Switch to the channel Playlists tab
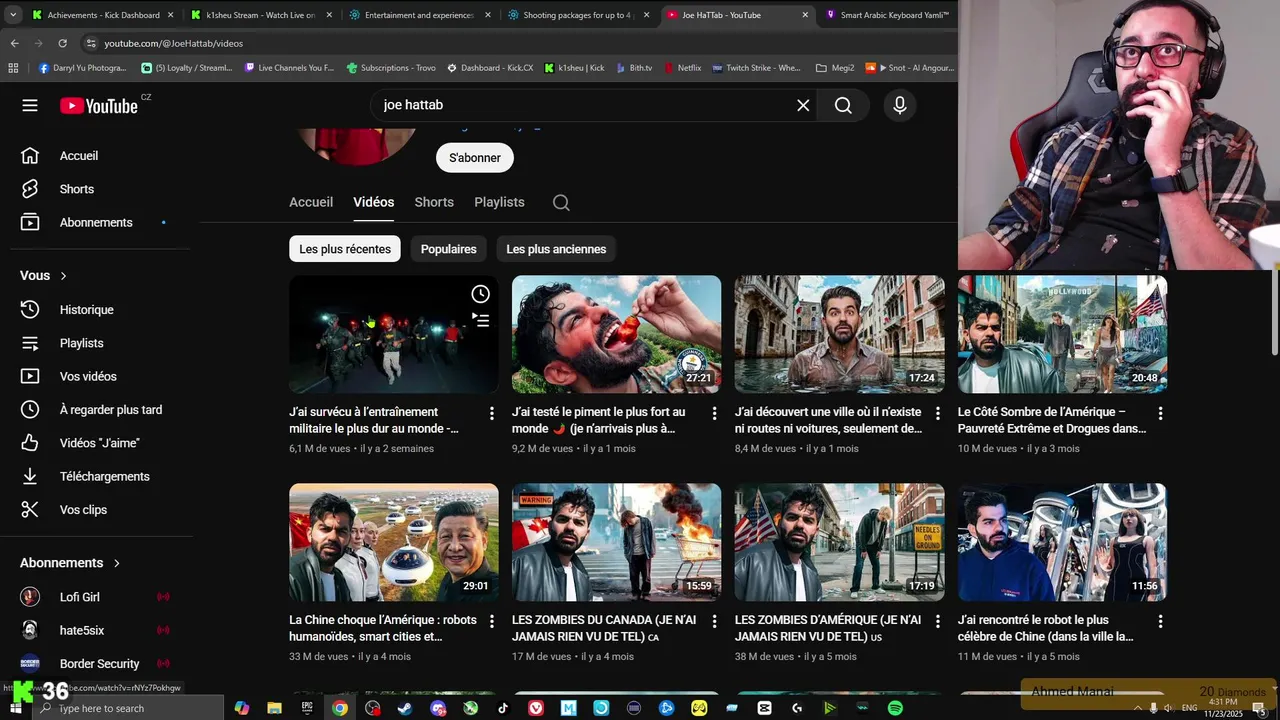 point(499,202)
